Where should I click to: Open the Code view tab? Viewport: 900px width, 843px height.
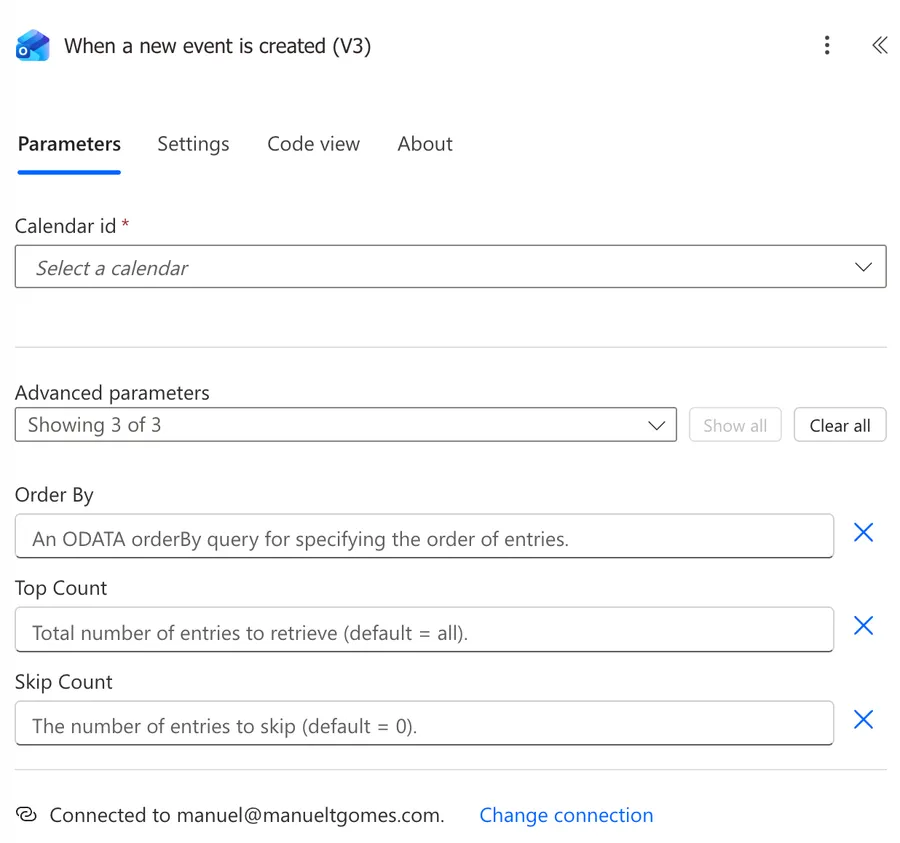click(313, 144)
